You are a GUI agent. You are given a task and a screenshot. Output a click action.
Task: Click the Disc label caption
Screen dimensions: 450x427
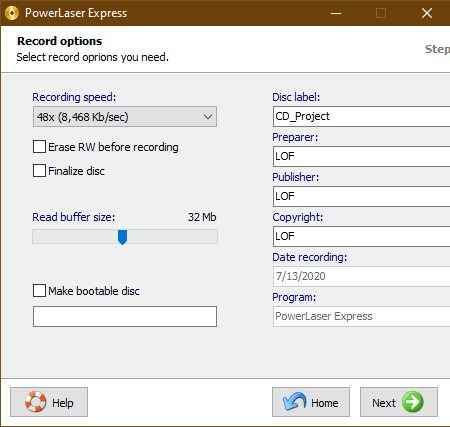296,97
